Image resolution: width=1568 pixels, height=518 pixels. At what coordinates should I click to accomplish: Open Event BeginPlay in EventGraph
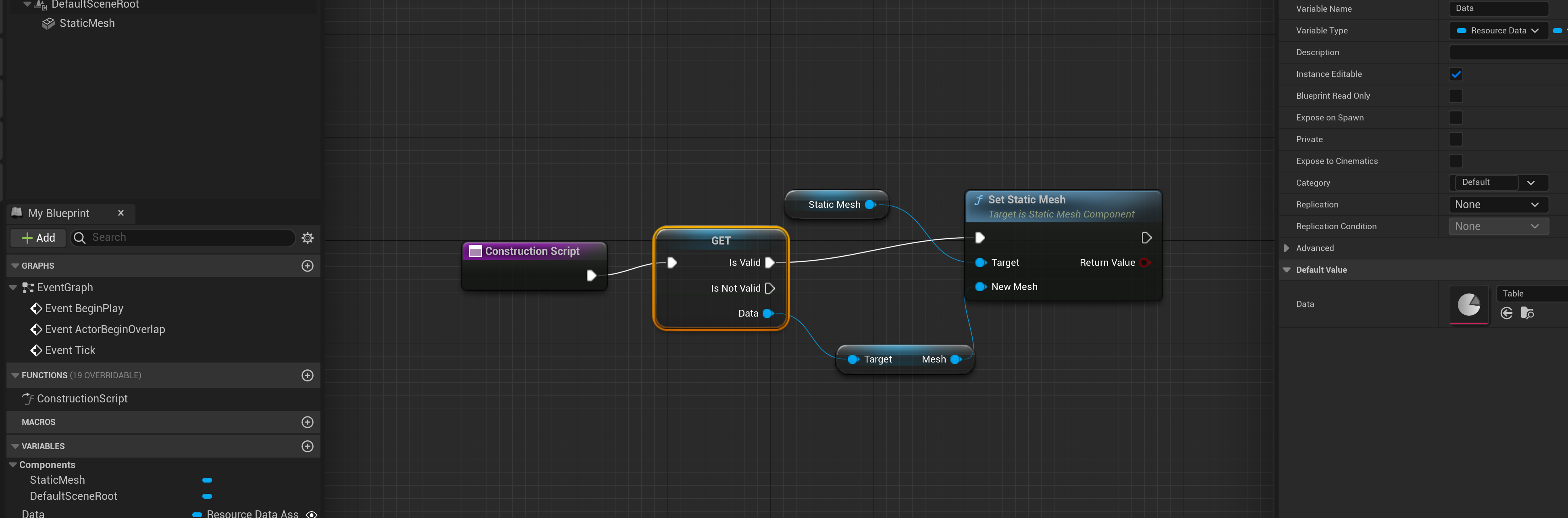tap(83, 309)
